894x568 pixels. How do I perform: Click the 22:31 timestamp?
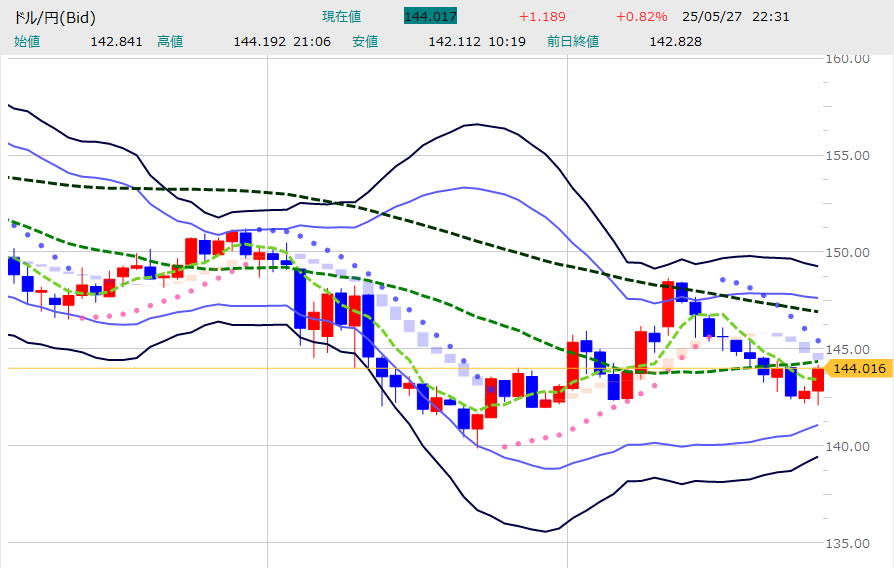point(771,17)
